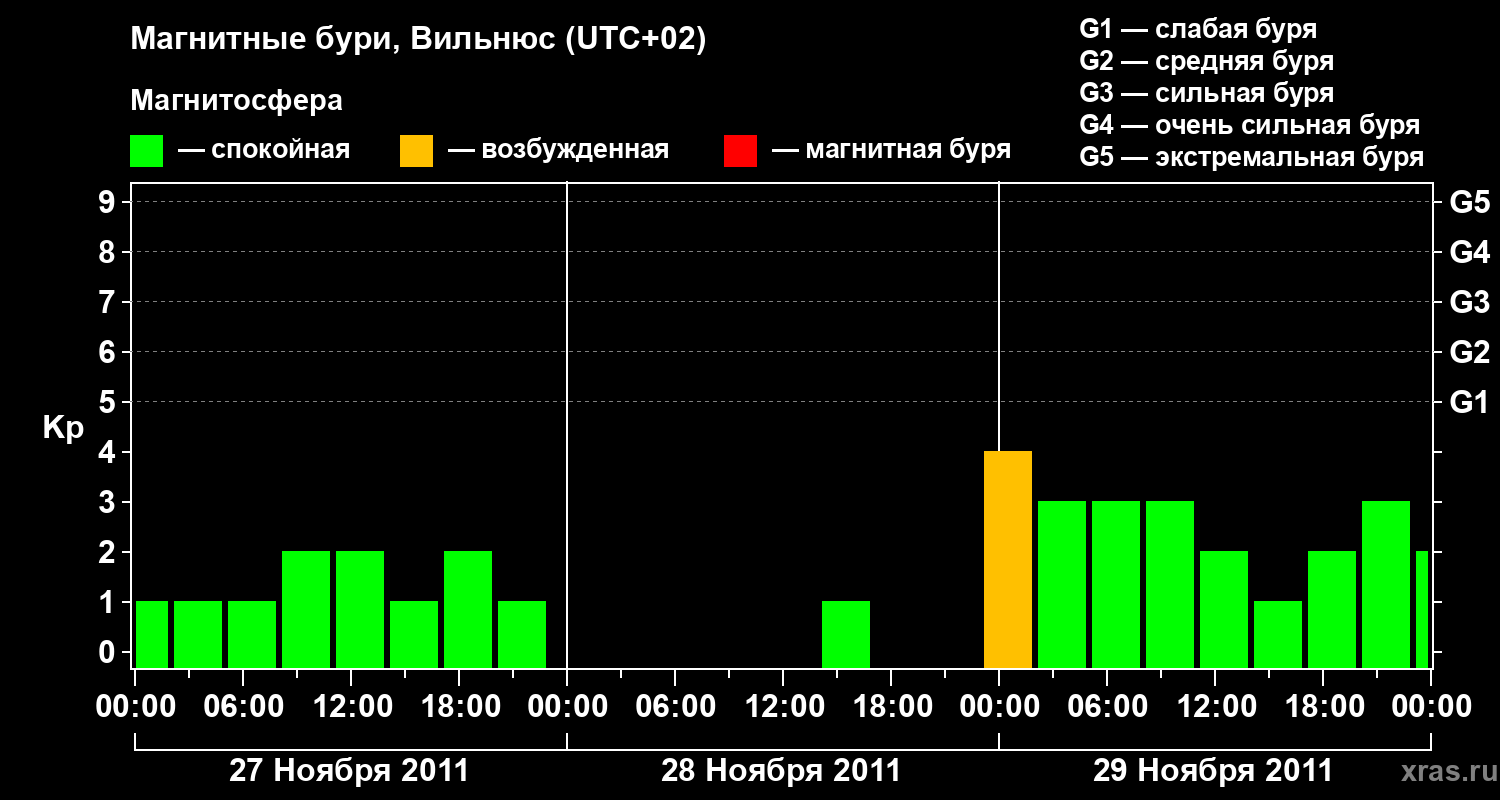Click the '18:00' time label for 27 November
The height and width of the screenshot is (800, 1500).
click(460, 707)
